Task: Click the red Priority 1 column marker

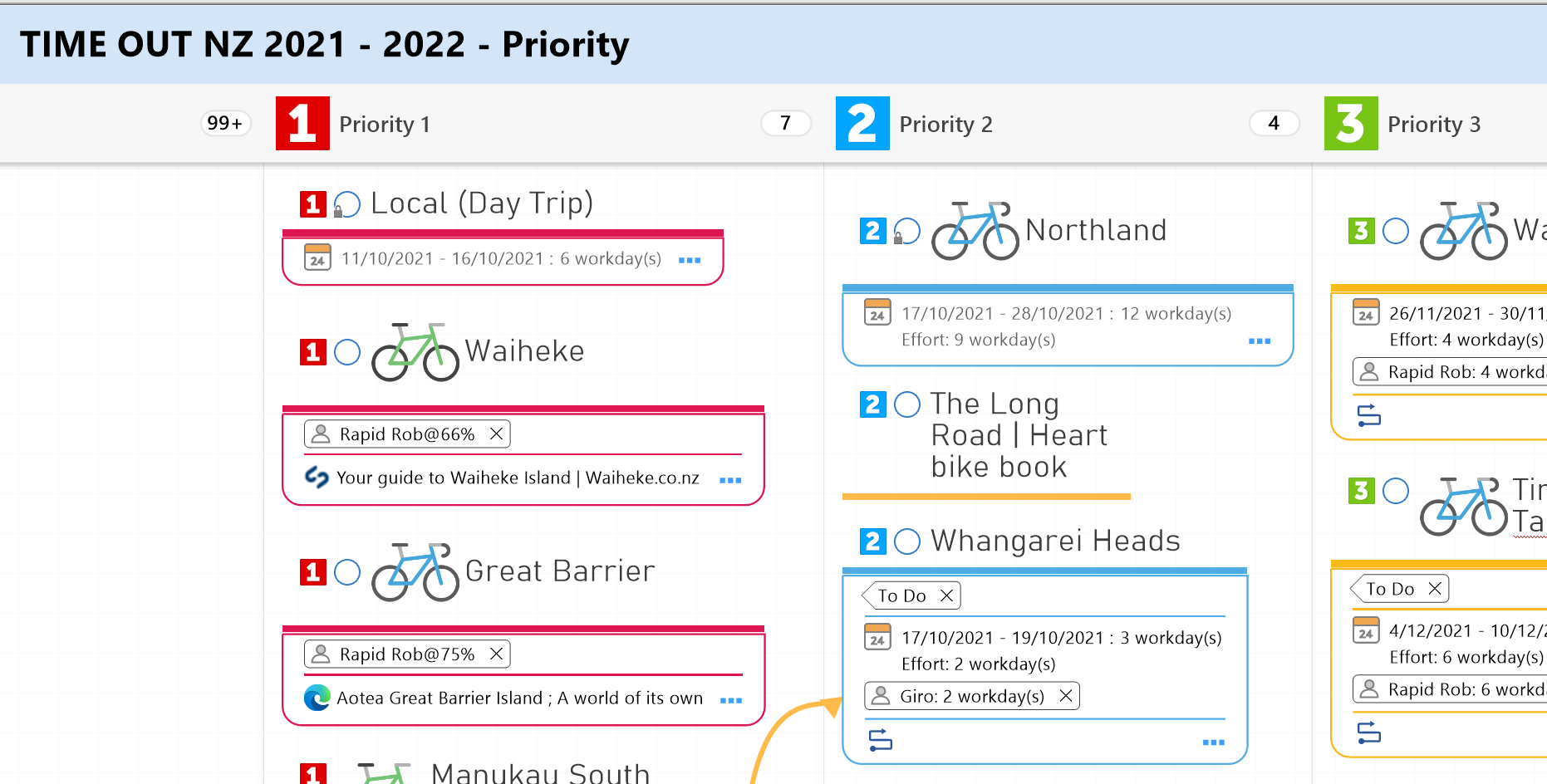Action: click(302, 124)
